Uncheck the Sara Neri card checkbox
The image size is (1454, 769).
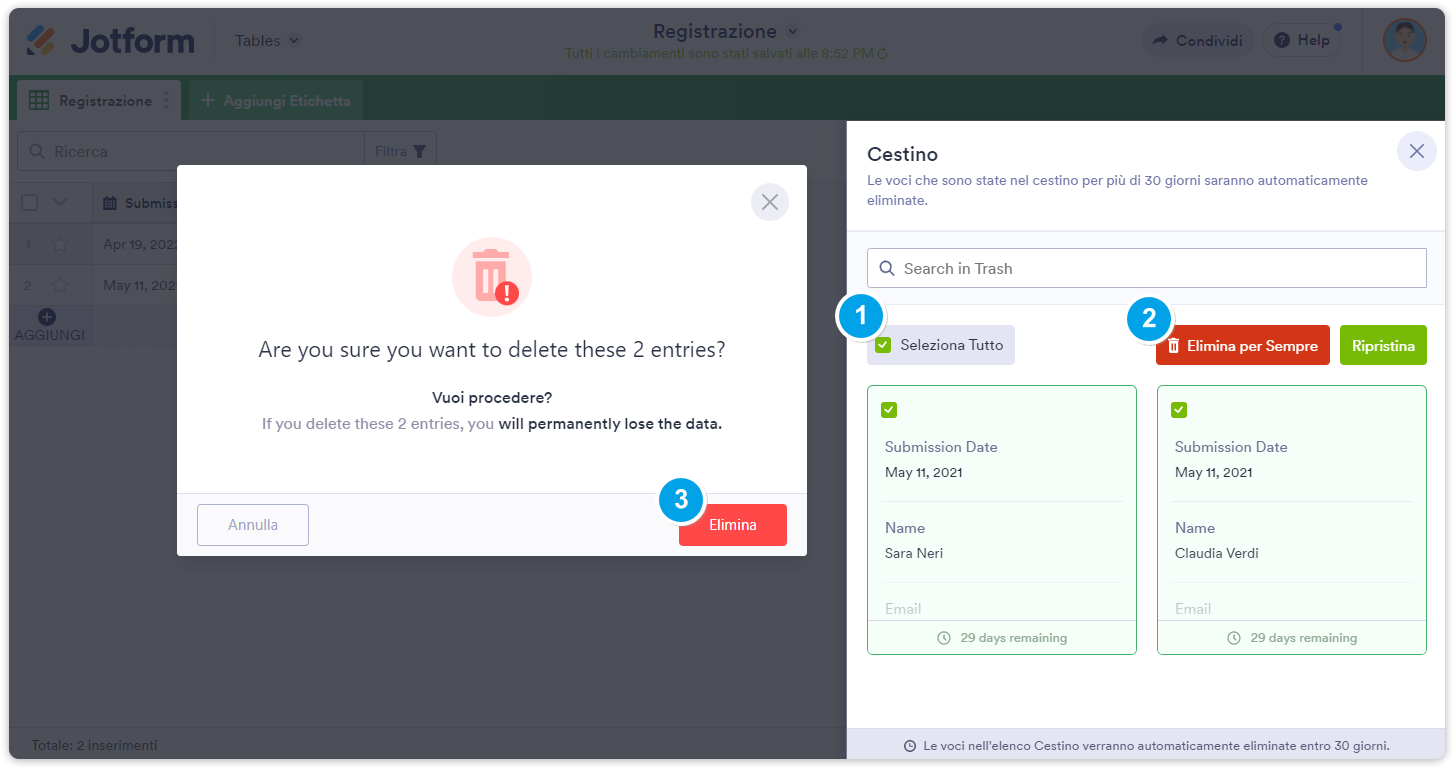[889, 409]
